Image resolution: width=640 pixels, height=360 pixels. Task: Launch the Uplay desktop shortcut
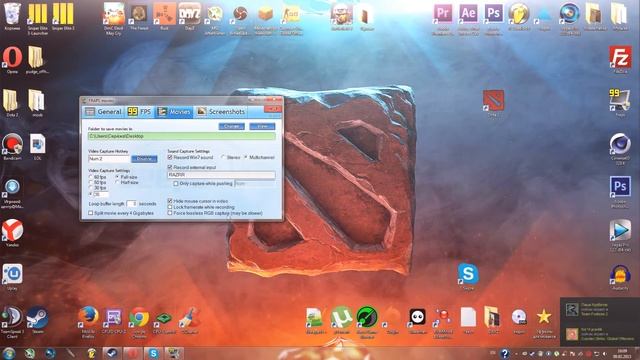click(12, 277)
